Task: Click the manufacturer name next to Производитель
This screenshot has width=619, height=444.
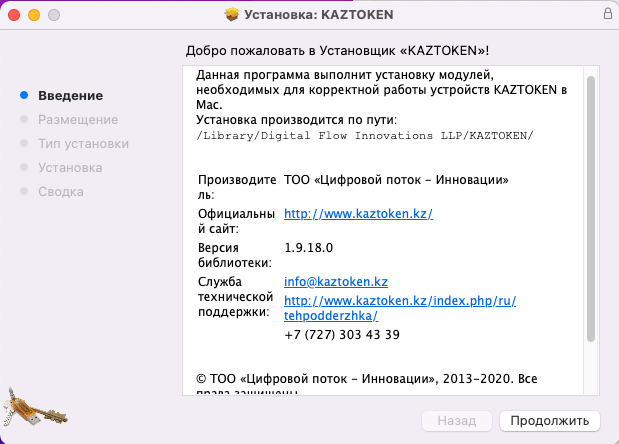Action: (x=396, y=180)
